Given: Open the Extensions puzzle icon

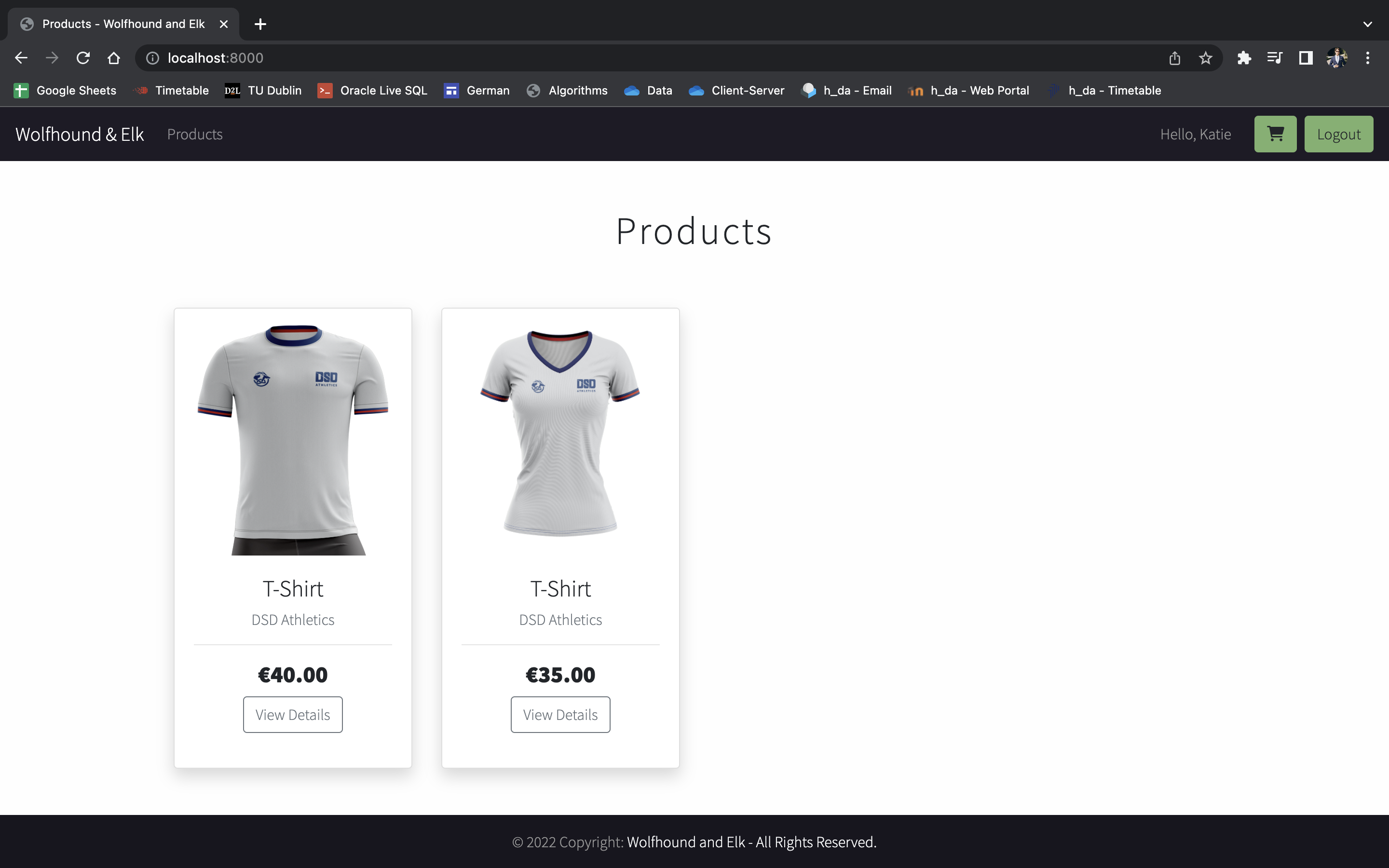Looking at the screenshot, I should click(x=1244, y=58).
